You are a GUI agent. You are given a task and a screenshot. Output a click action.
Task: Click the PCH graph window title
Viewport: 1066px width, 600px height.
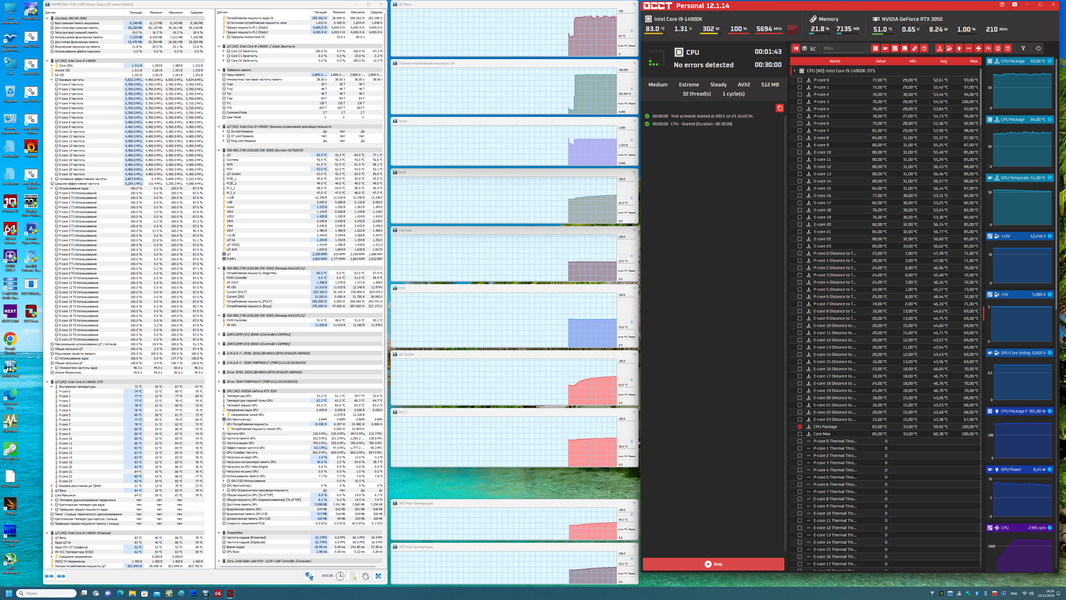click(402, 288)
